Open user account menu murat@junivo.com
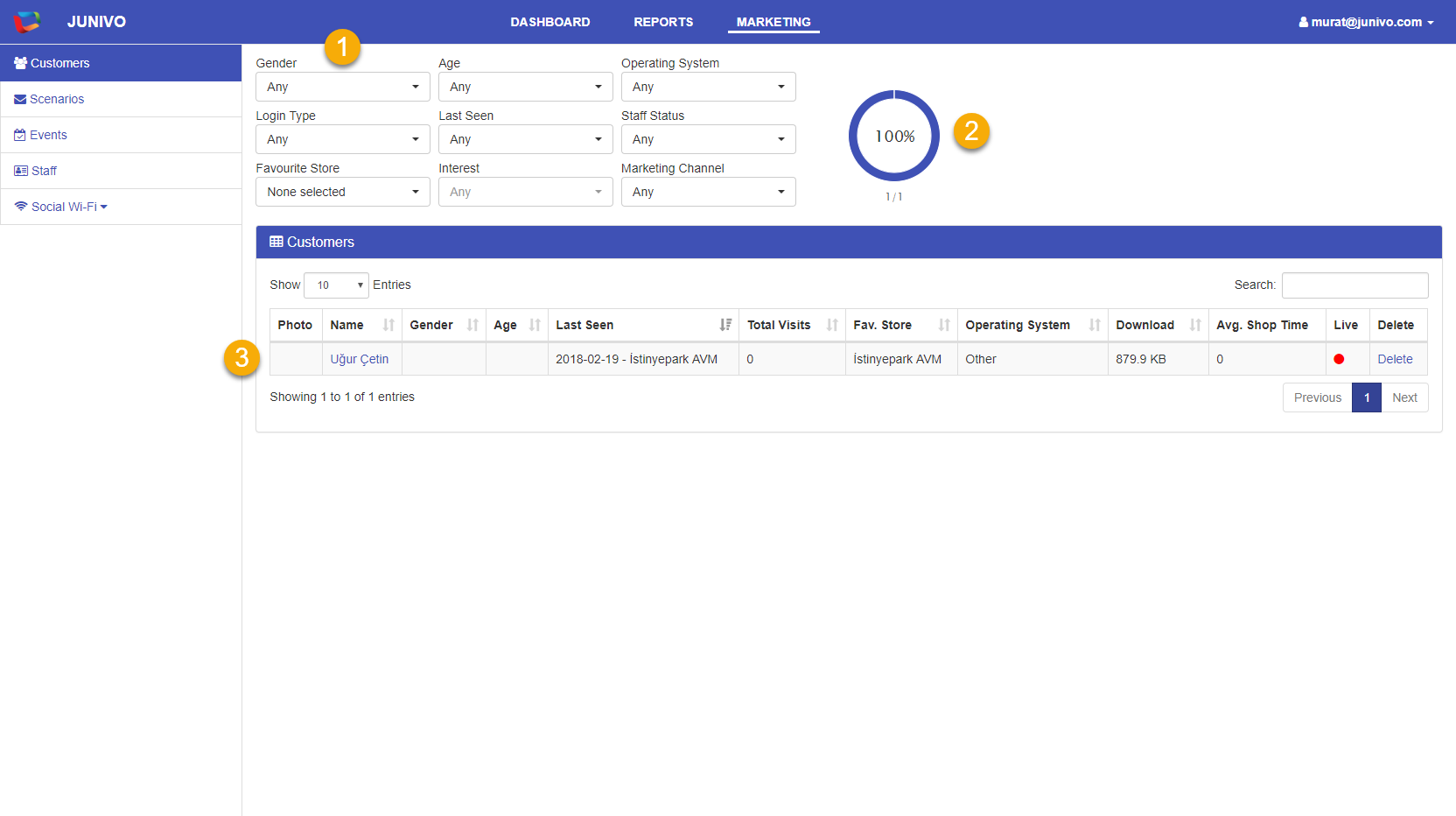The height and width of the screenshot is (816, 1456). (x=1366, y=22)
